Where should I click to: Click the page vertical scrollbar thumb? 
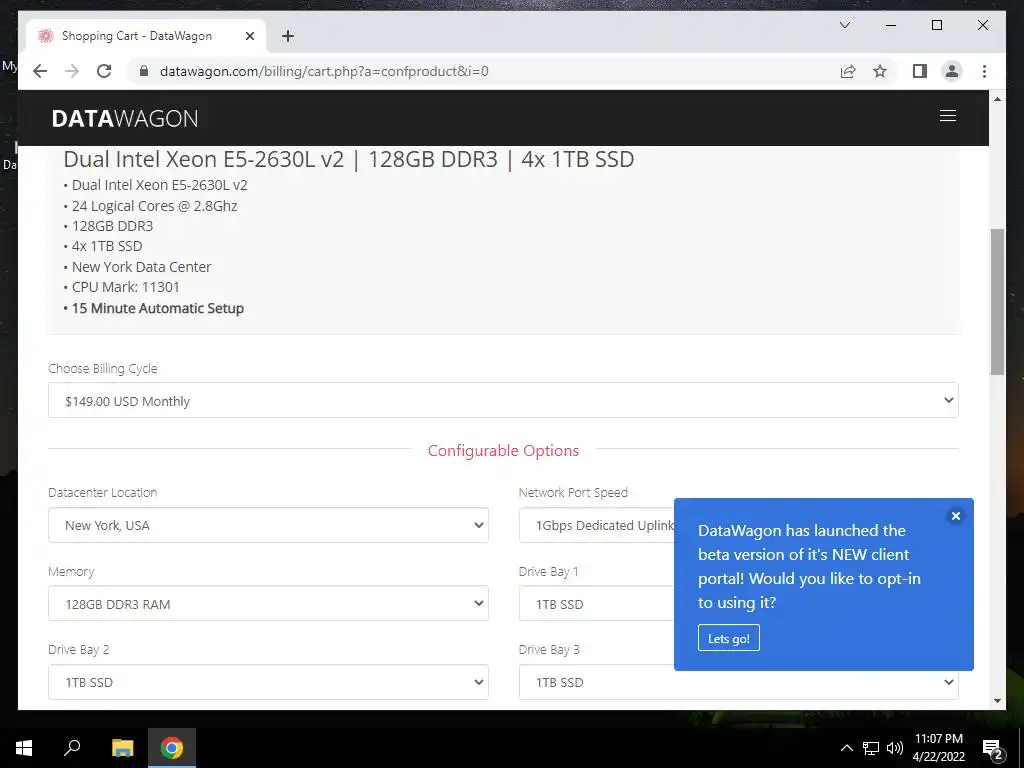[x=997, y=302]
